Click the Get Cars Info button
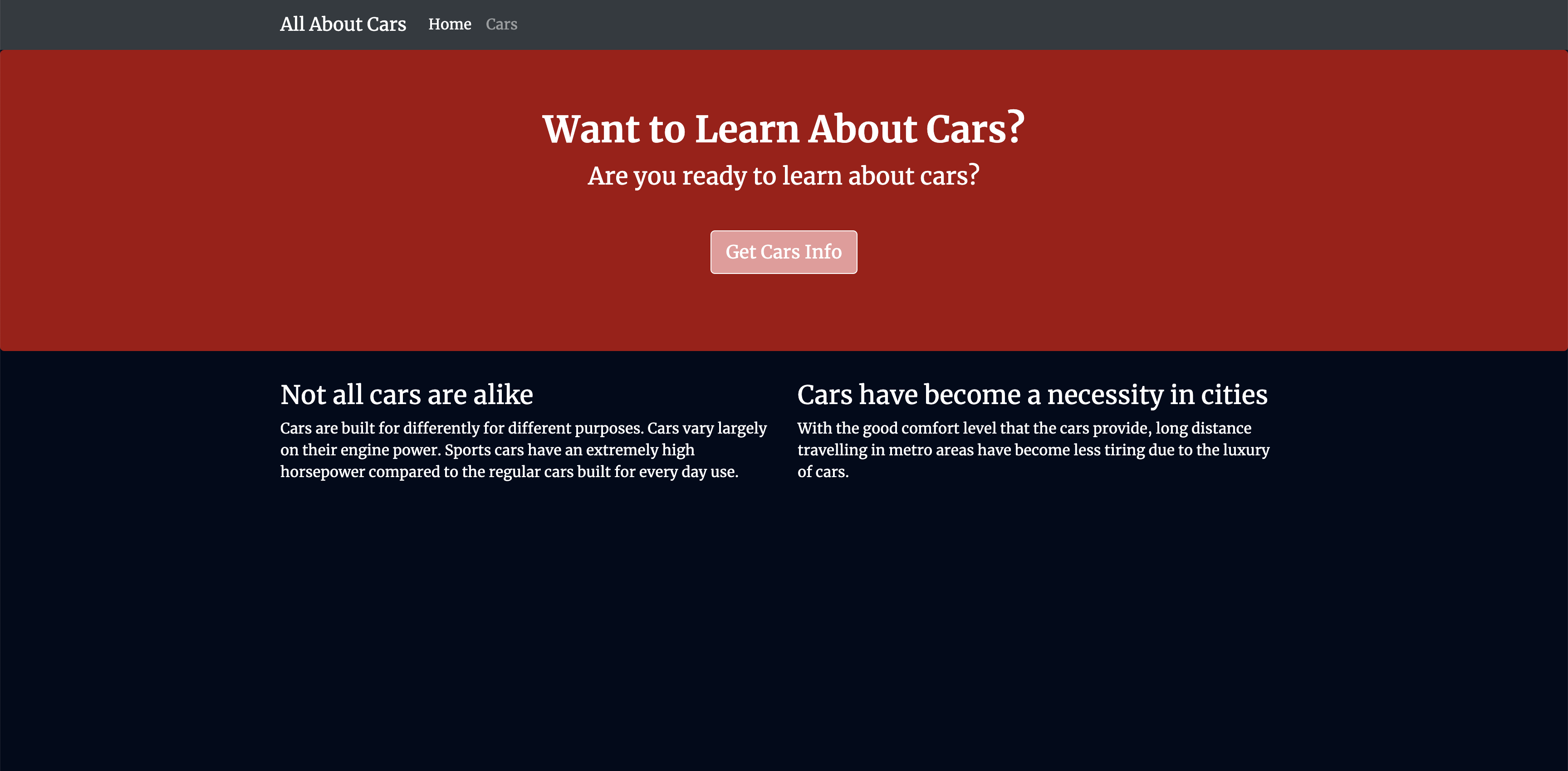This screenshot has height=771, width=1568. click(784, 252)
